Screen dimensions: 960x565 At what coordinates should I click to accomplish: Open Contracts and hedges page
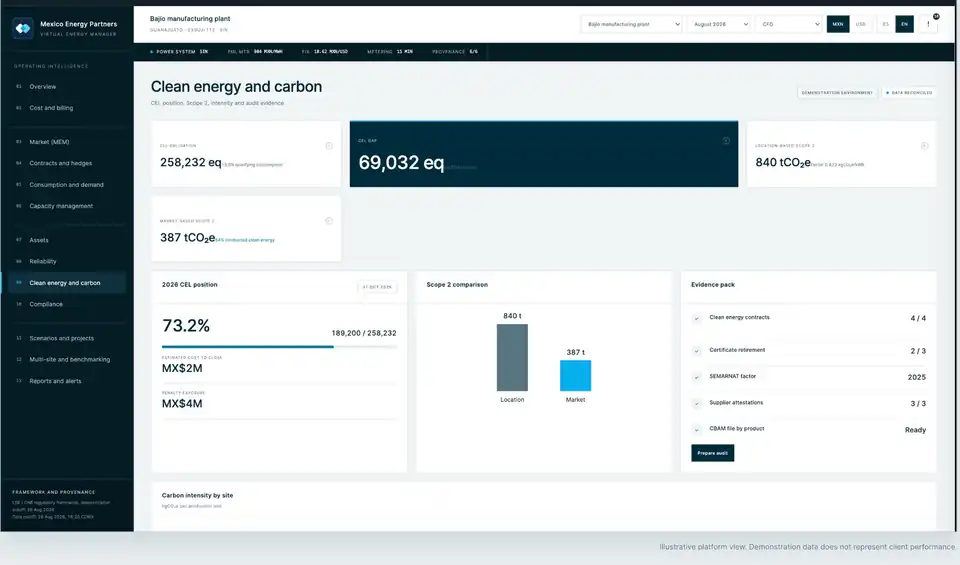coord(67,163)
